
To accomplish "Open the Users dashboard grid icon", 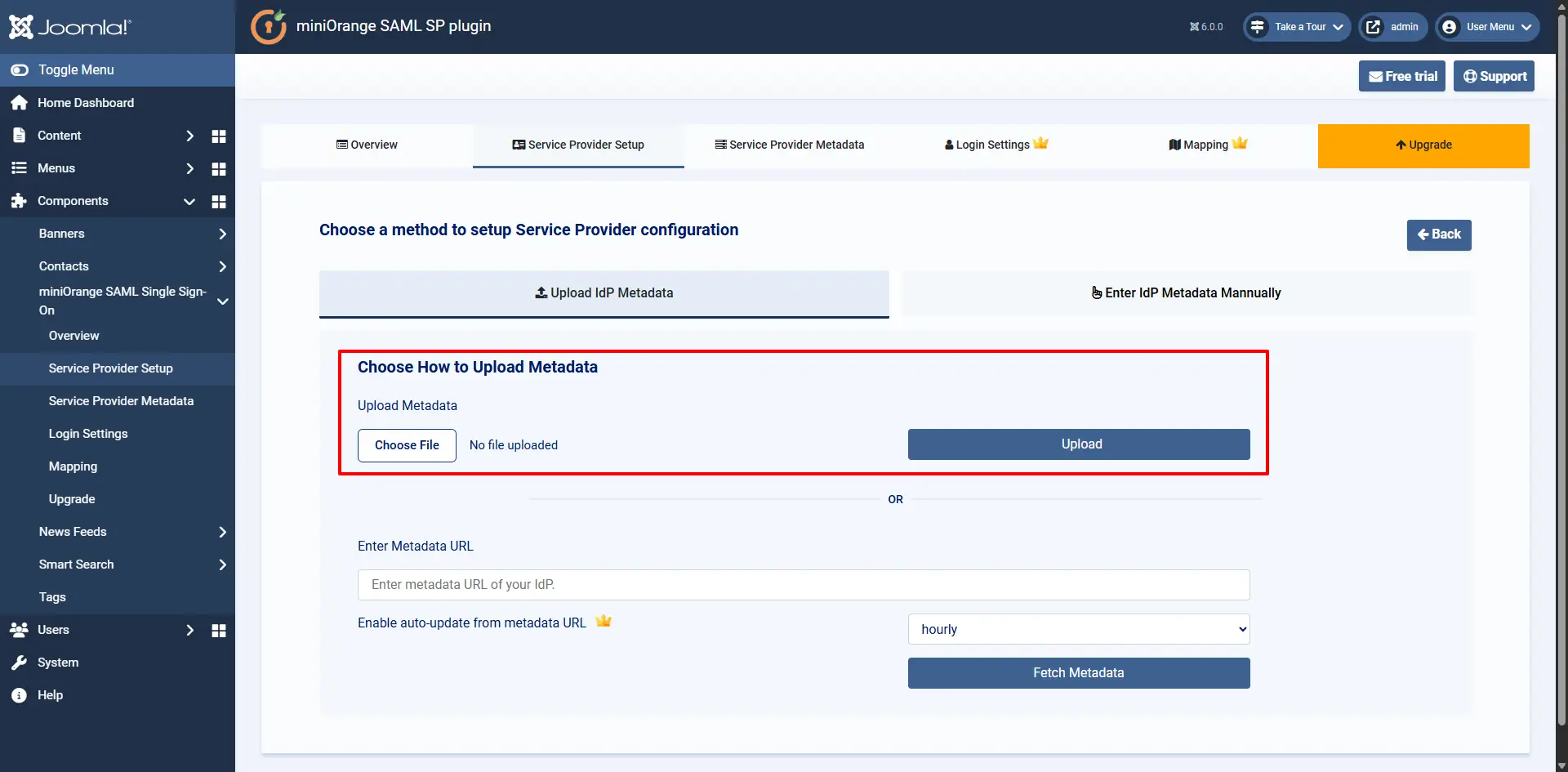I will pos(218,630).
